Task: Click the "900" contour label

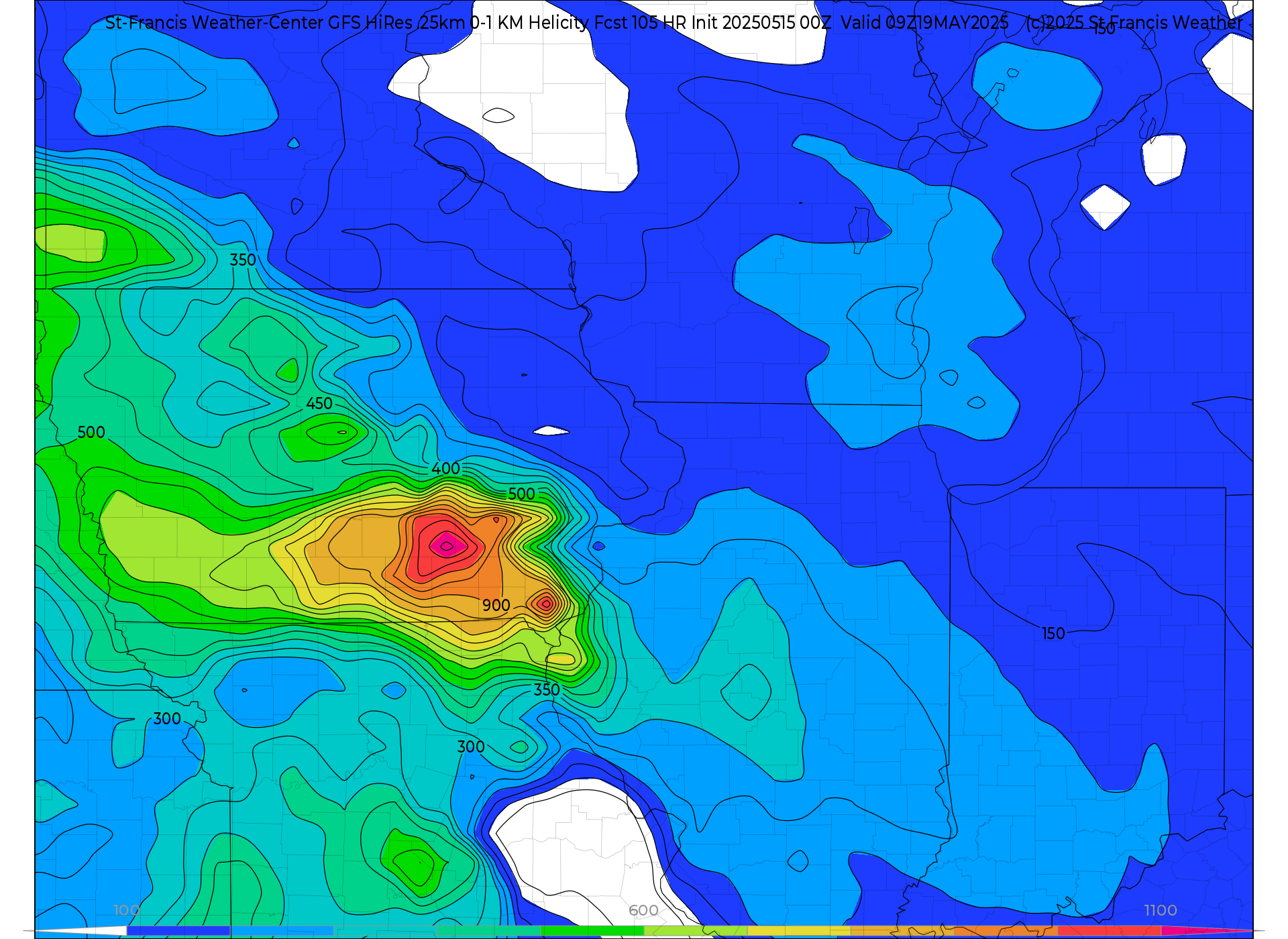Action: pyautogui.click(x=496, y=606)
